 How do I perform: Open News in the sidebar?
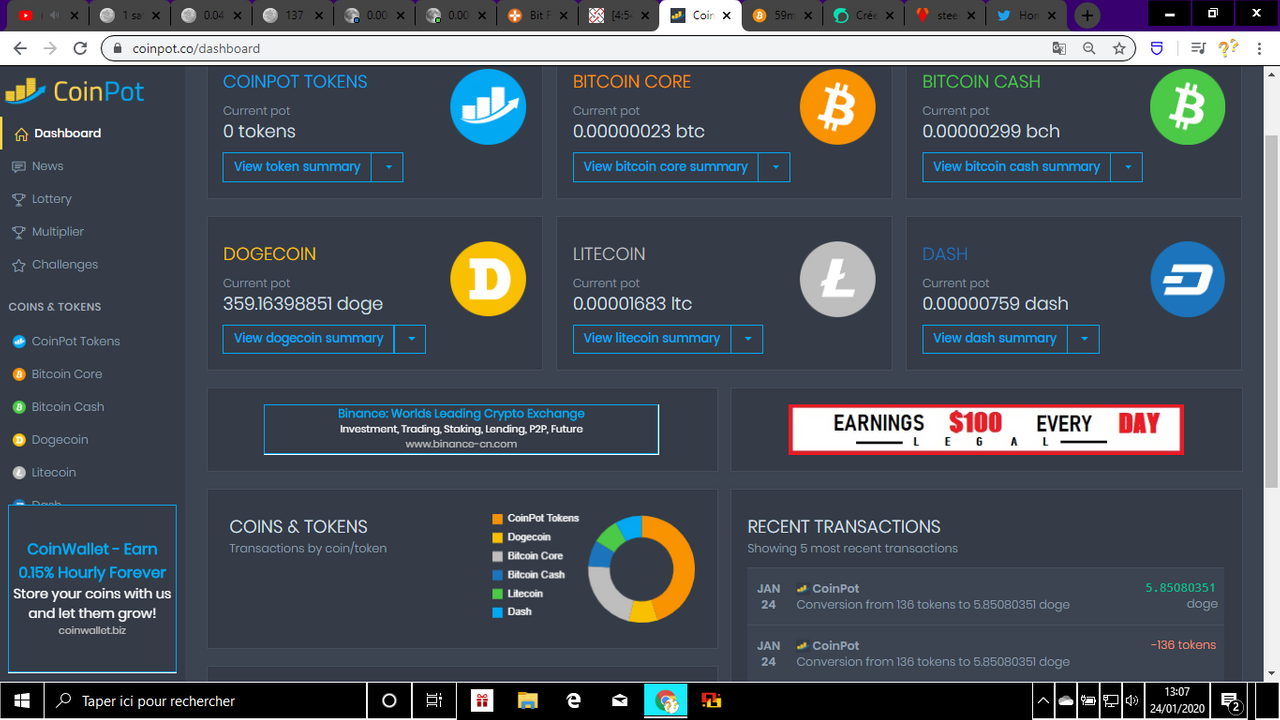point(47,166)
